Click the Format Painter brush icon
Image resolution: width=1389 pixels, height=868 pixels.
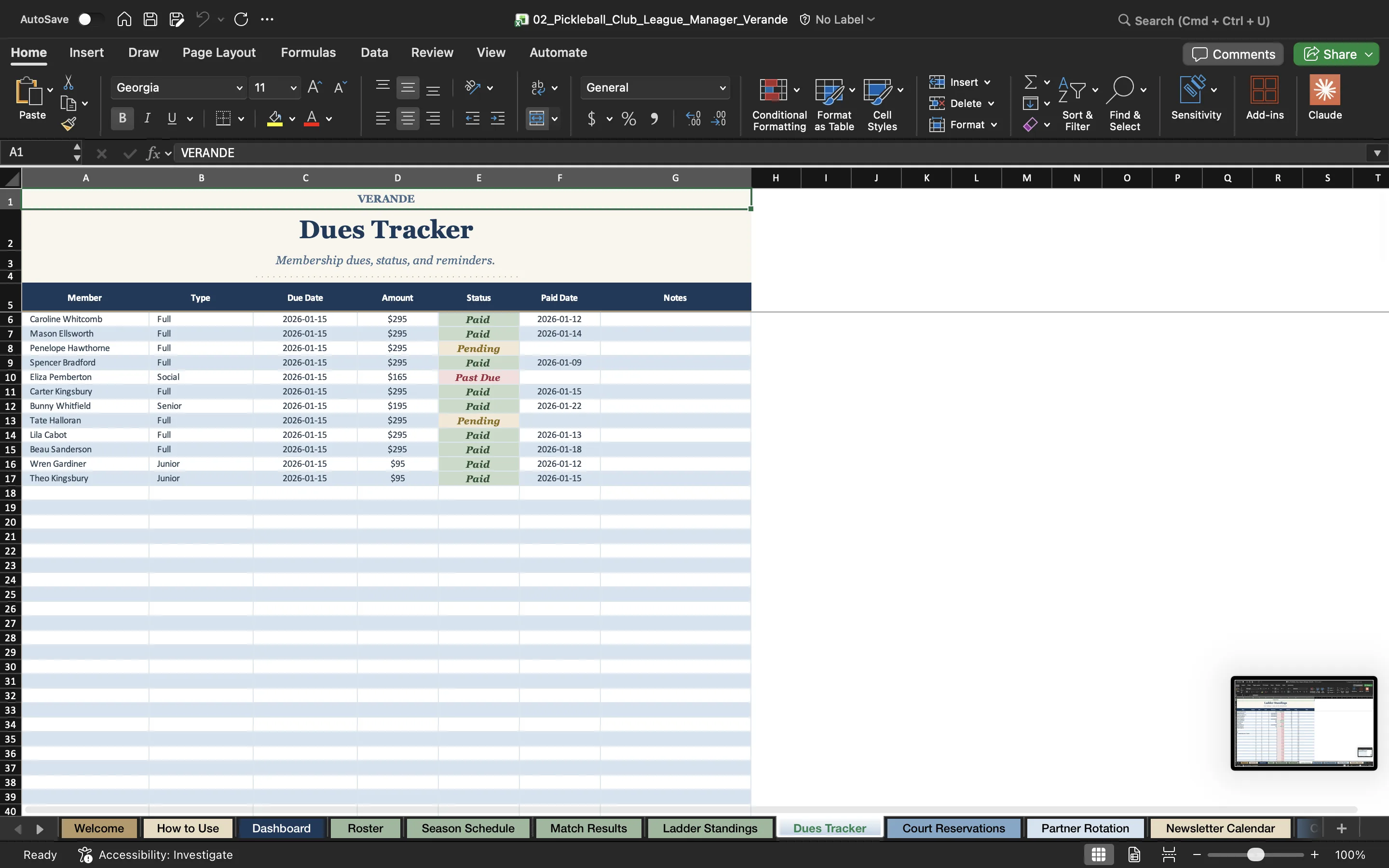[68, 124]
